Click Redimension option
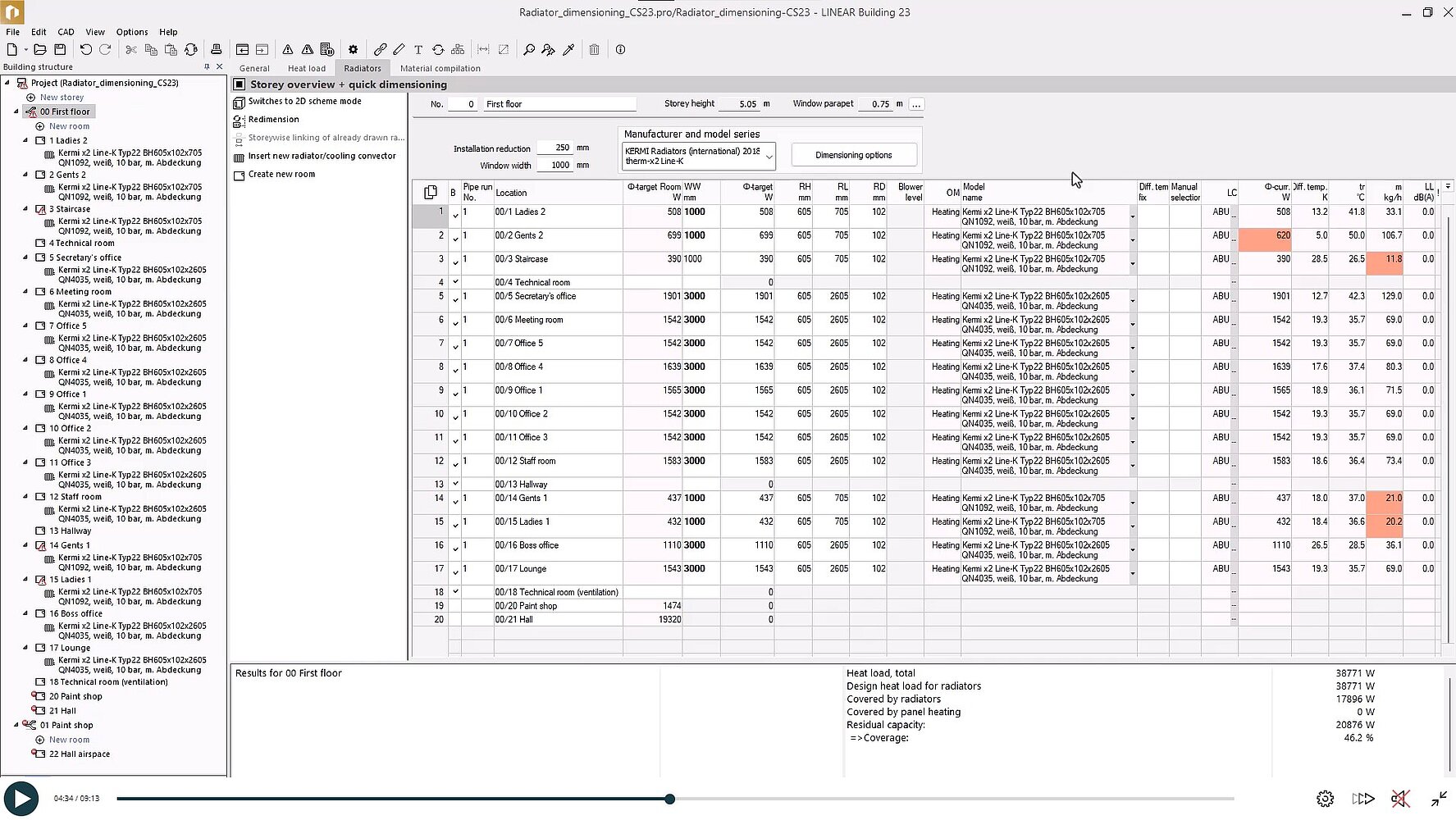This screenshot has height=820, width=1456. point(273,120)
